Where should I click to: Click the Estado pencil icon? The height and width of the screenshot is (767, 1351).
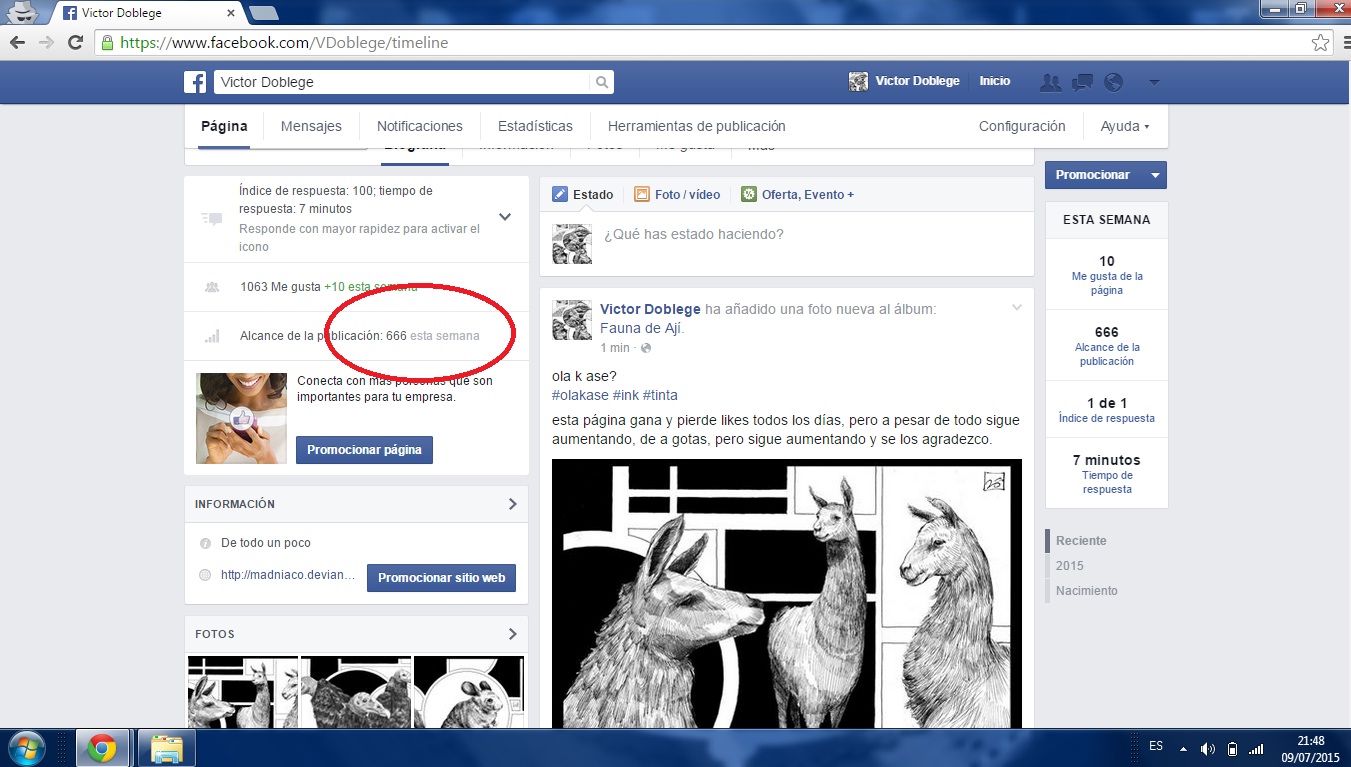pyautogui.click(x=560, y=194)
